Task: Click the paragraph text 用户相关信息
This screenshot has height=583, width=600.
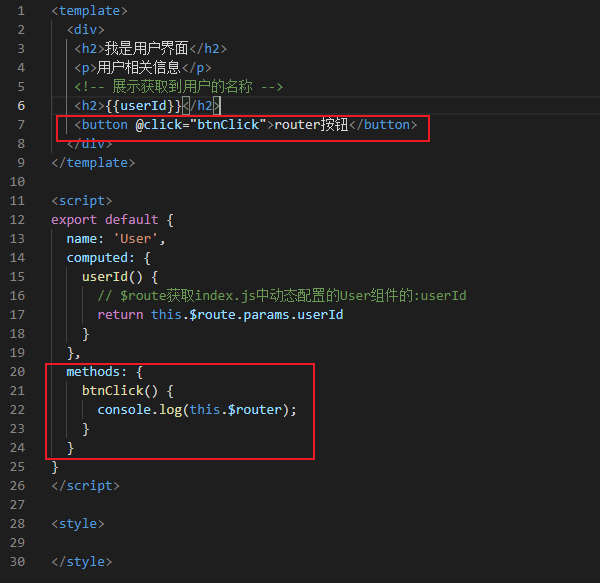Action: coord(139,68)
